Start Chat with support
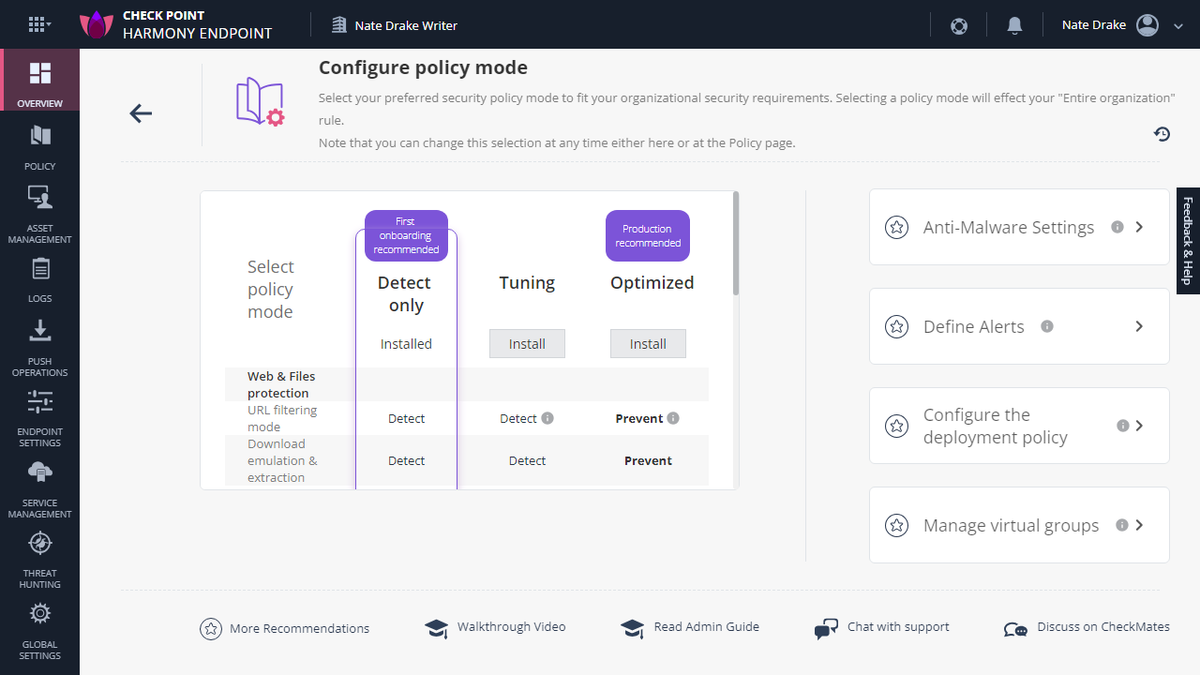Screen dimensions: 1200x675 [x=897, y=627]
